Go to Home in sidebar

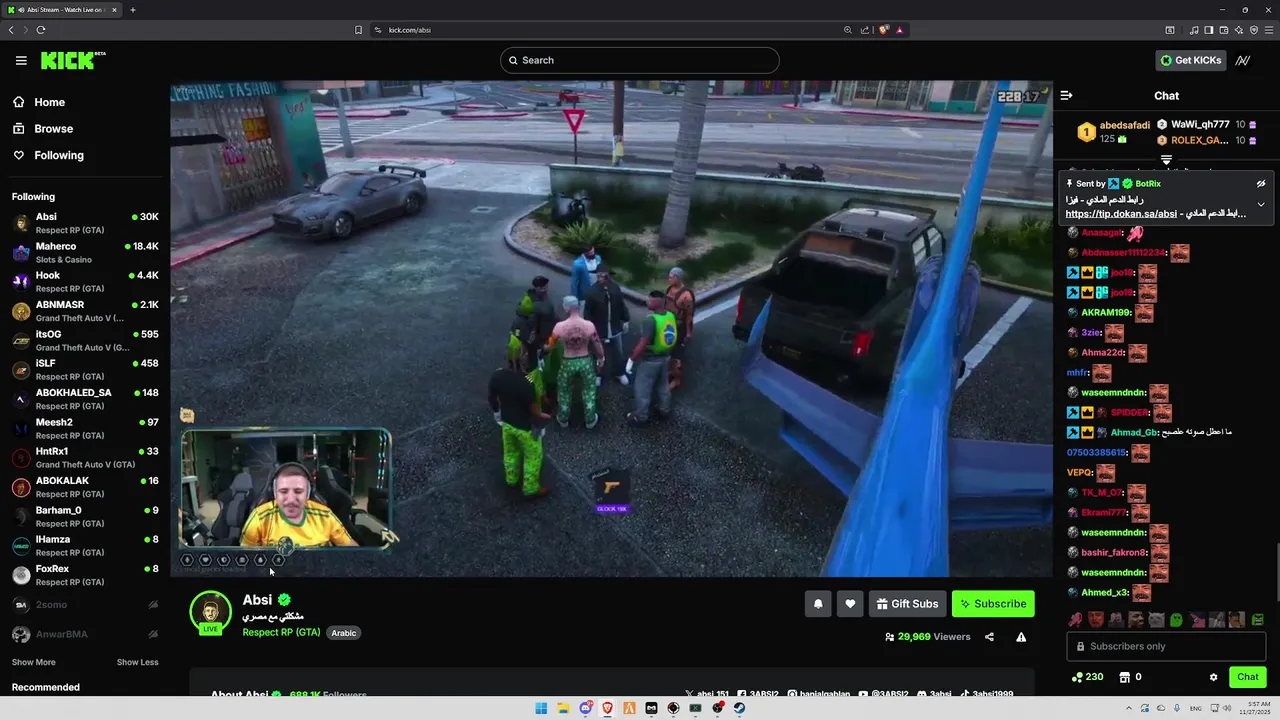coord(39,102)
